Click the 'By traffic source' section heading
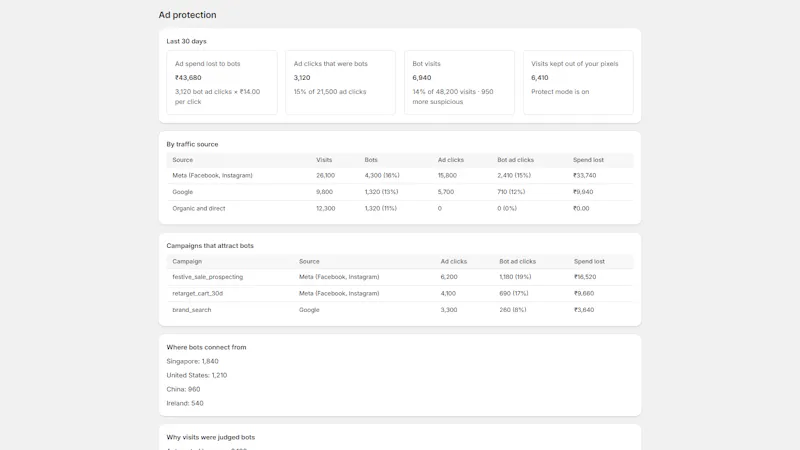Viewport: 800px width, 450px height. pos(192,144)
